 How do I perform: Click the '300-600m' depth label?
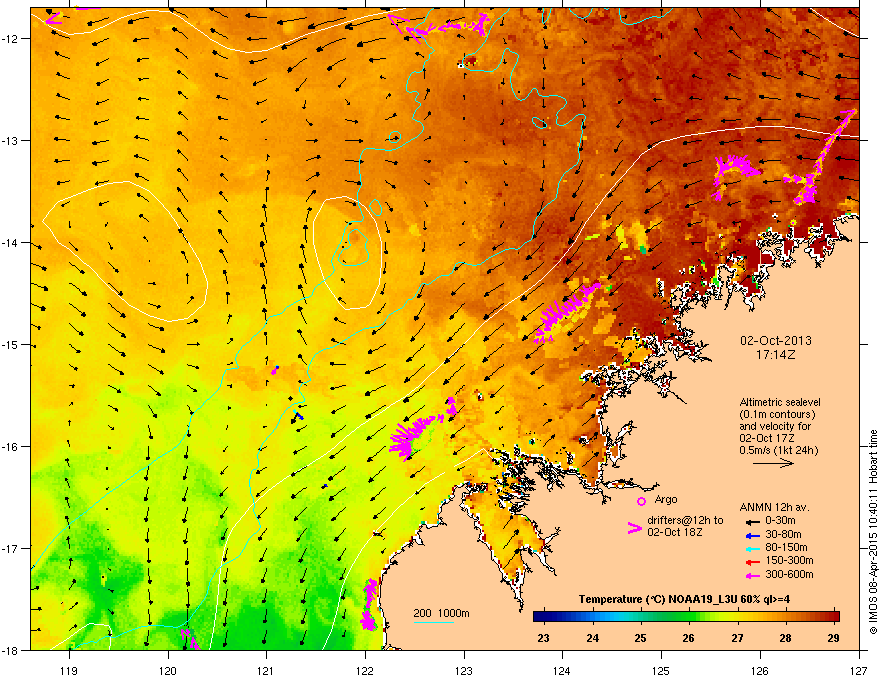(790, 574)
